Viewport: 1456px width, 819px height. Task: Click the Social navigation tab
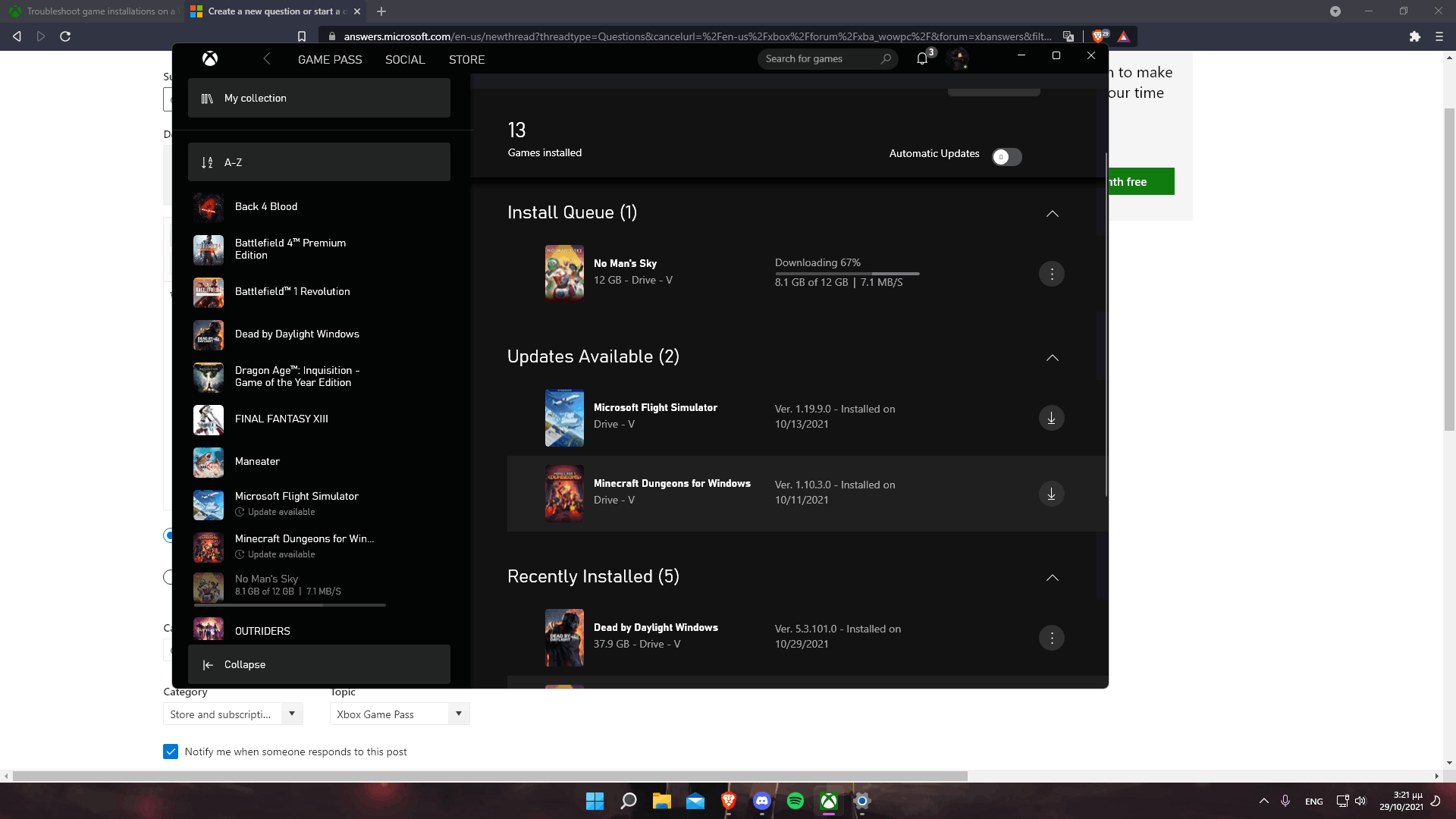point(404,58)
